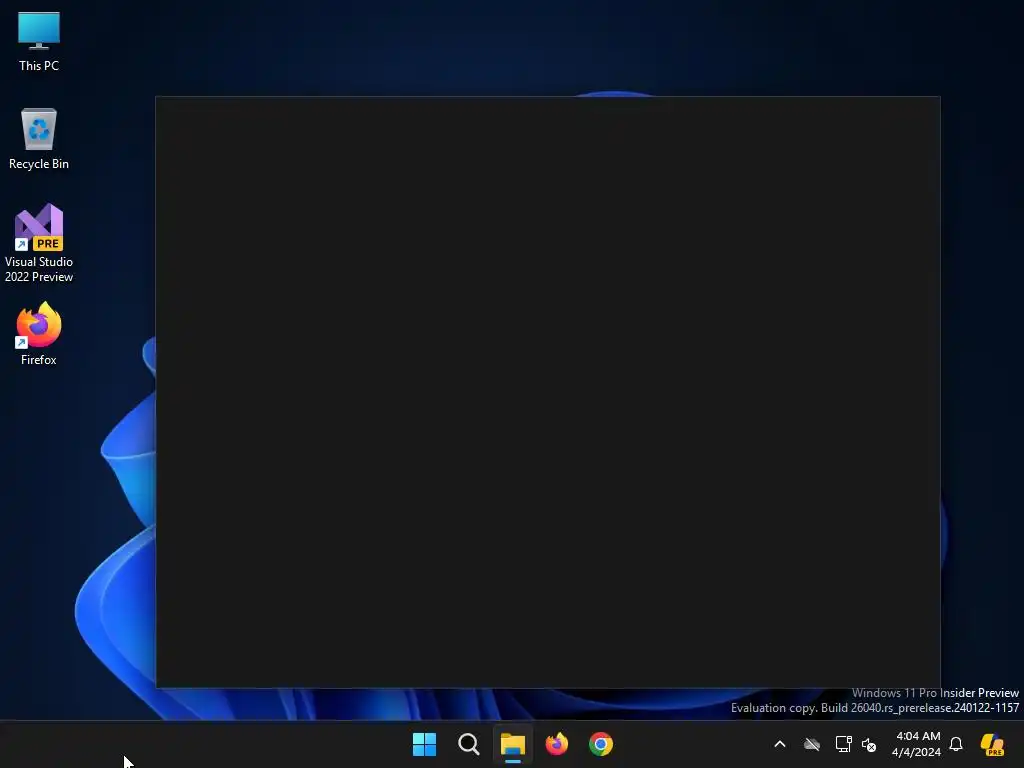1024x768 pixels.
Task: Open network status tray icon
Action: coord(843,744)
